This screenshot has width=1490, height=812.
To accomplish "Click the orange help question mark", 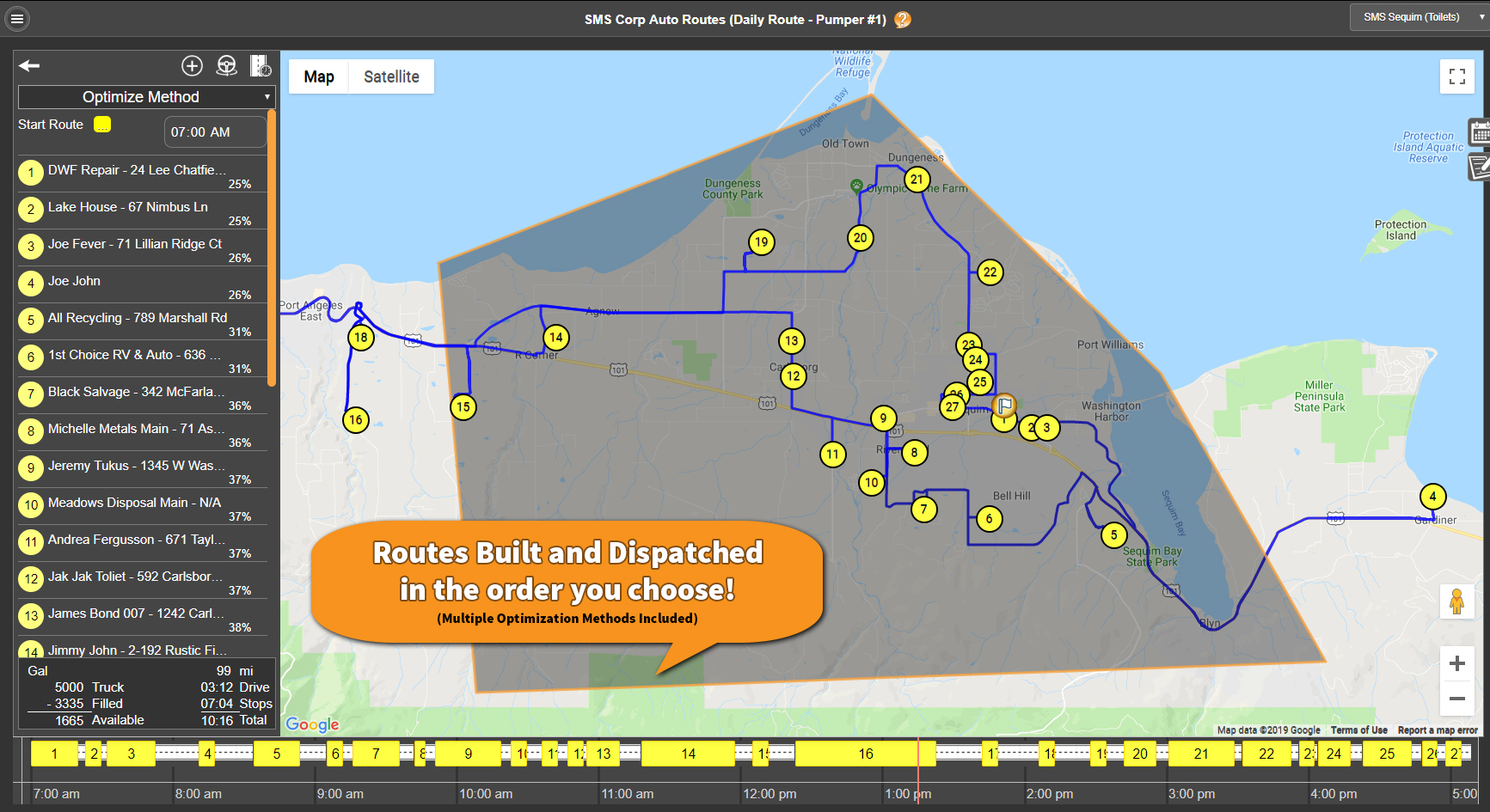I will tap(902, 20).
